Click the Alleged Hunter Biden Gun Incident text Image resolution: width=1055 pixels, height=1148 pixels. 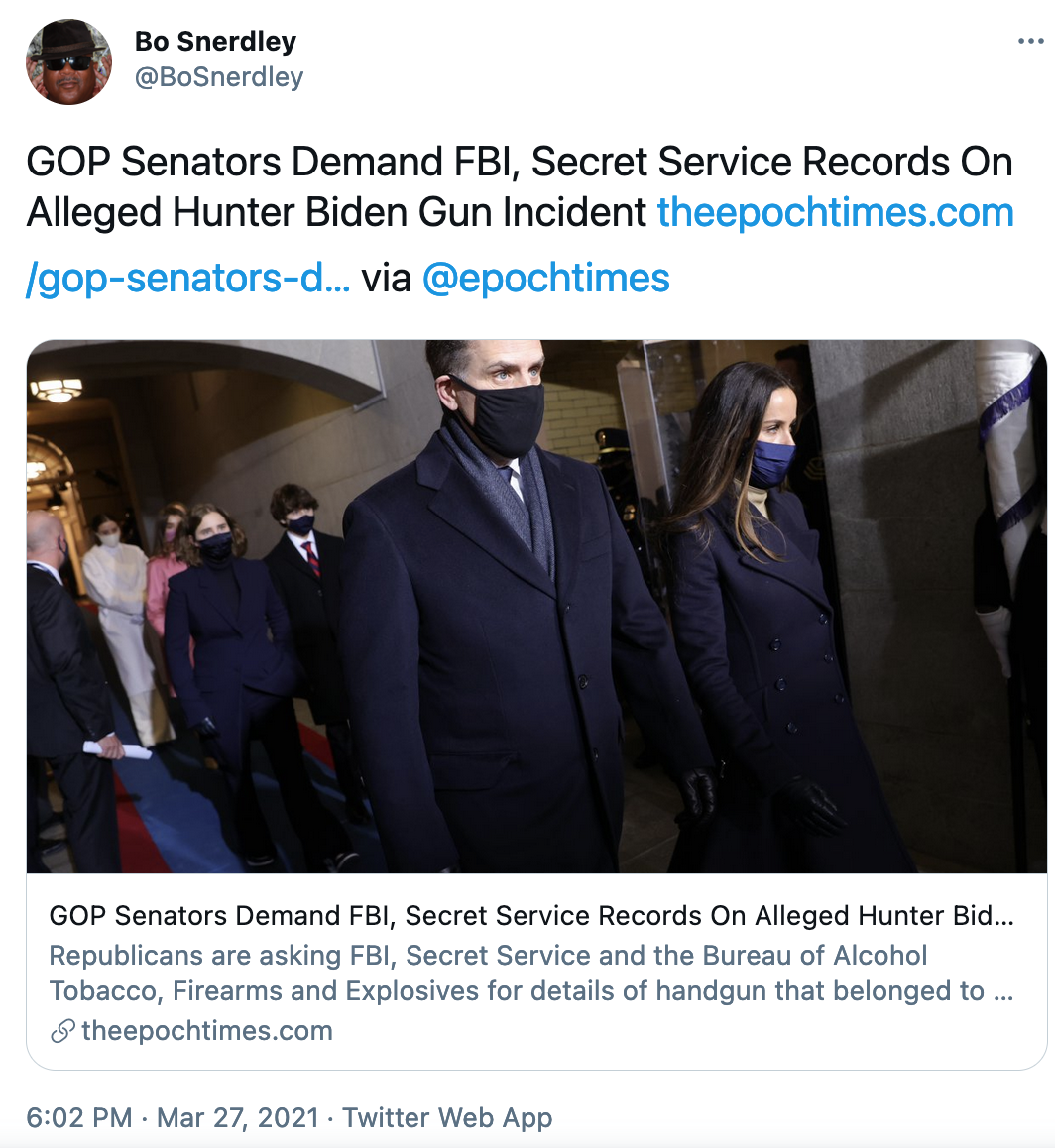click(x=337, y=212)
